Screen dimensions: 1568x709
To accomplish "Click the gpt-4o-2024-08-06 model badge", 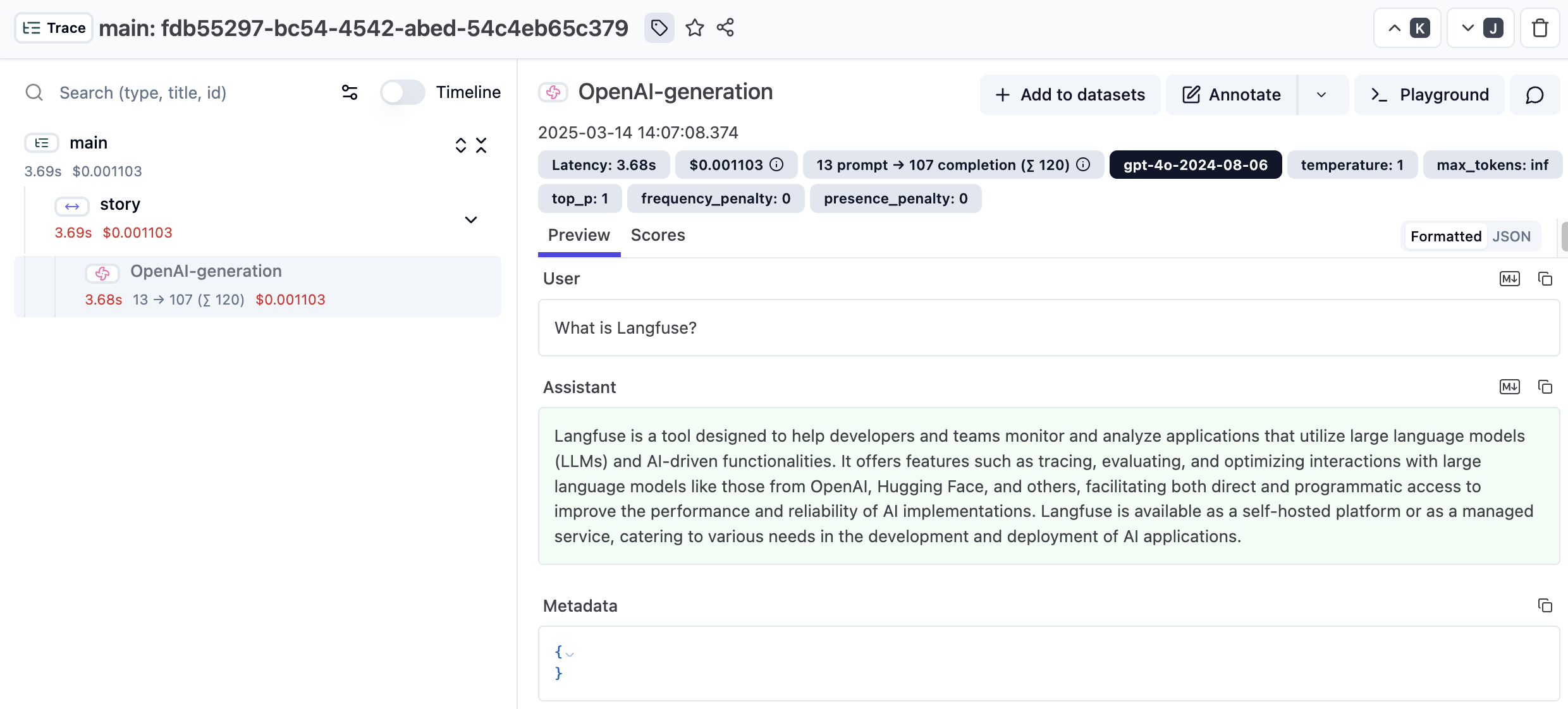I will coord(1195,165).
